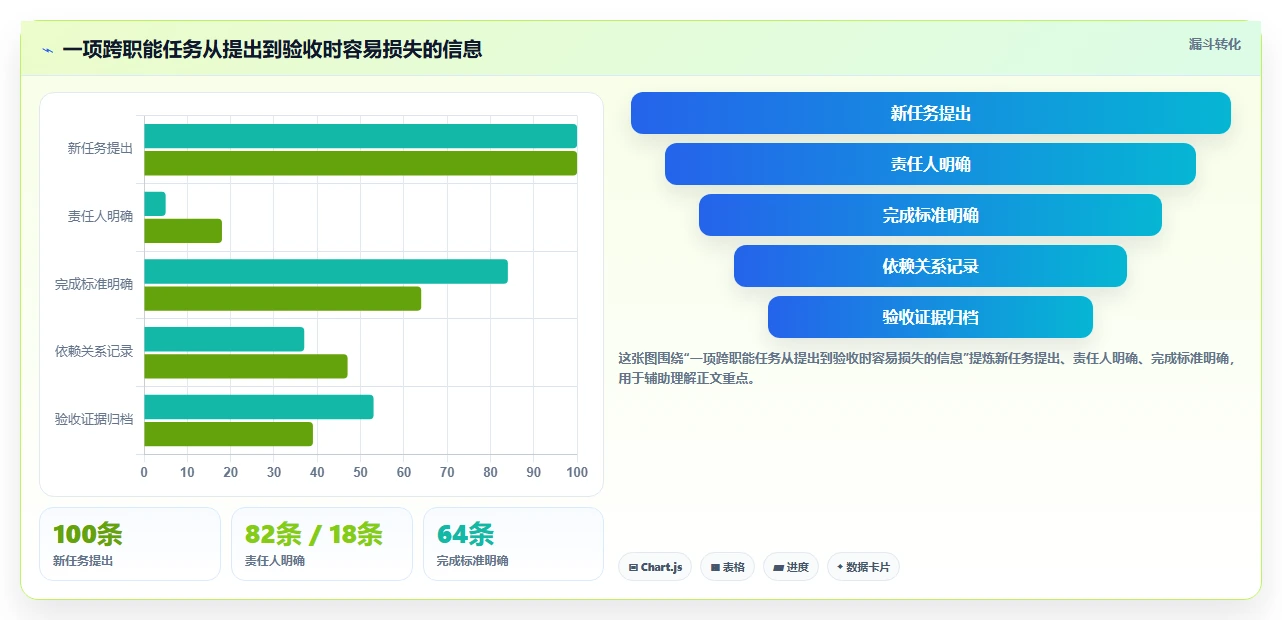Click the 进度 chip

pyautogui.click(x=791, y=567)
